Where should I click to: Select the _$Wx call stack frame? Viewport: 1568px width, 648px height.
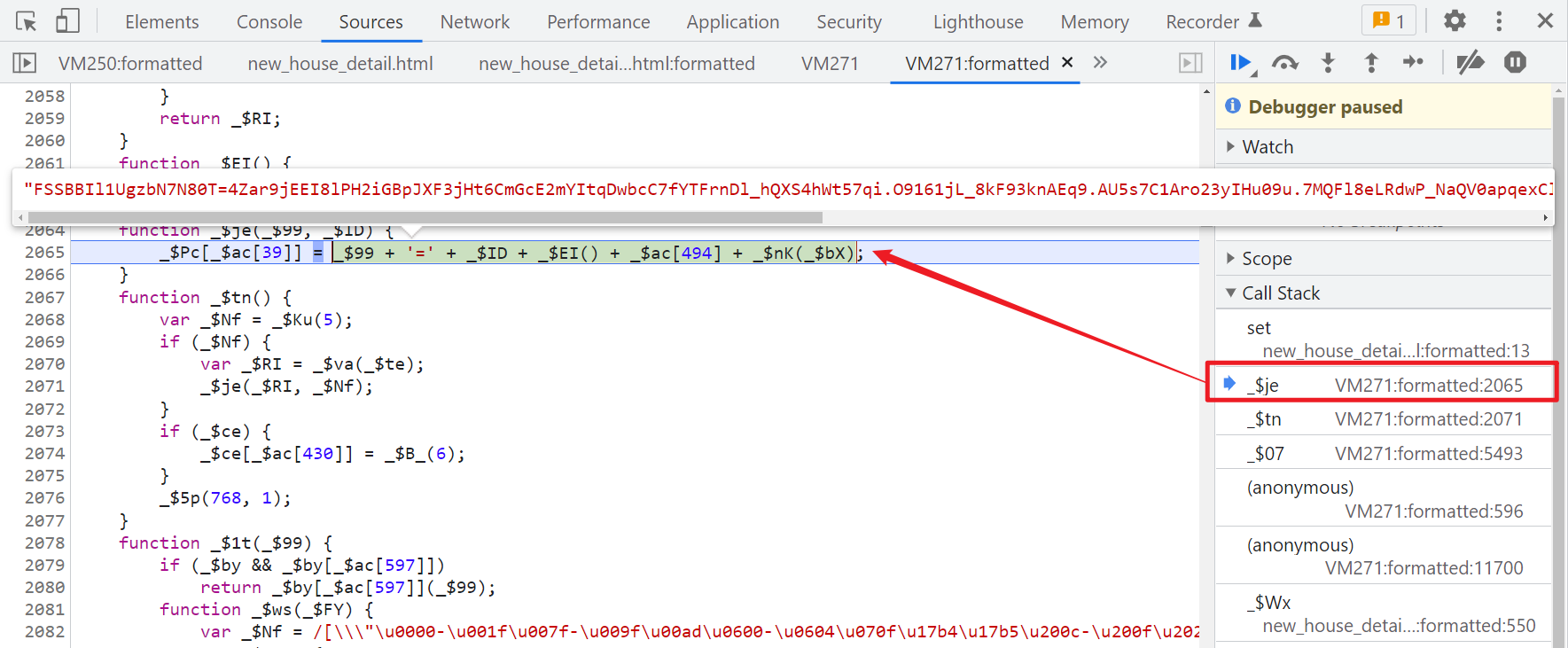(x=1384, y=613)
